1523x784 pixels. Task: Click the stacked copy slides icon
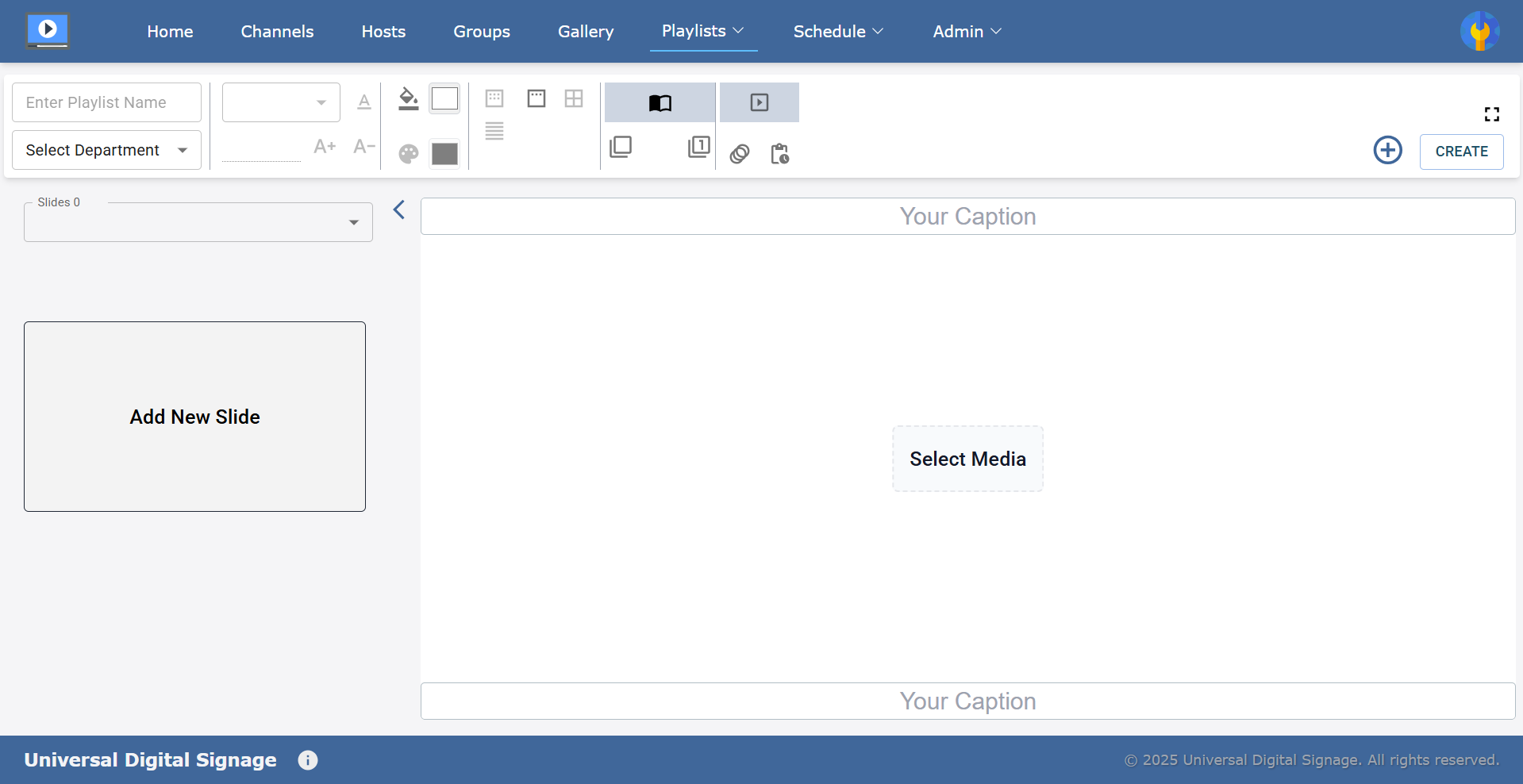point(621,147)
